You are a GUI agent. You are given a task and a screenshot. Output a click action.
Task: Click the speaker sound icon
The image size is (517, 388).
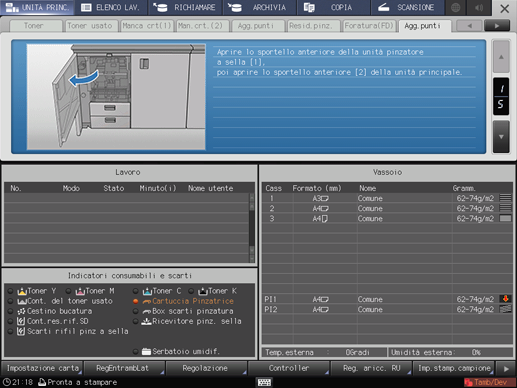pos(479,7)
